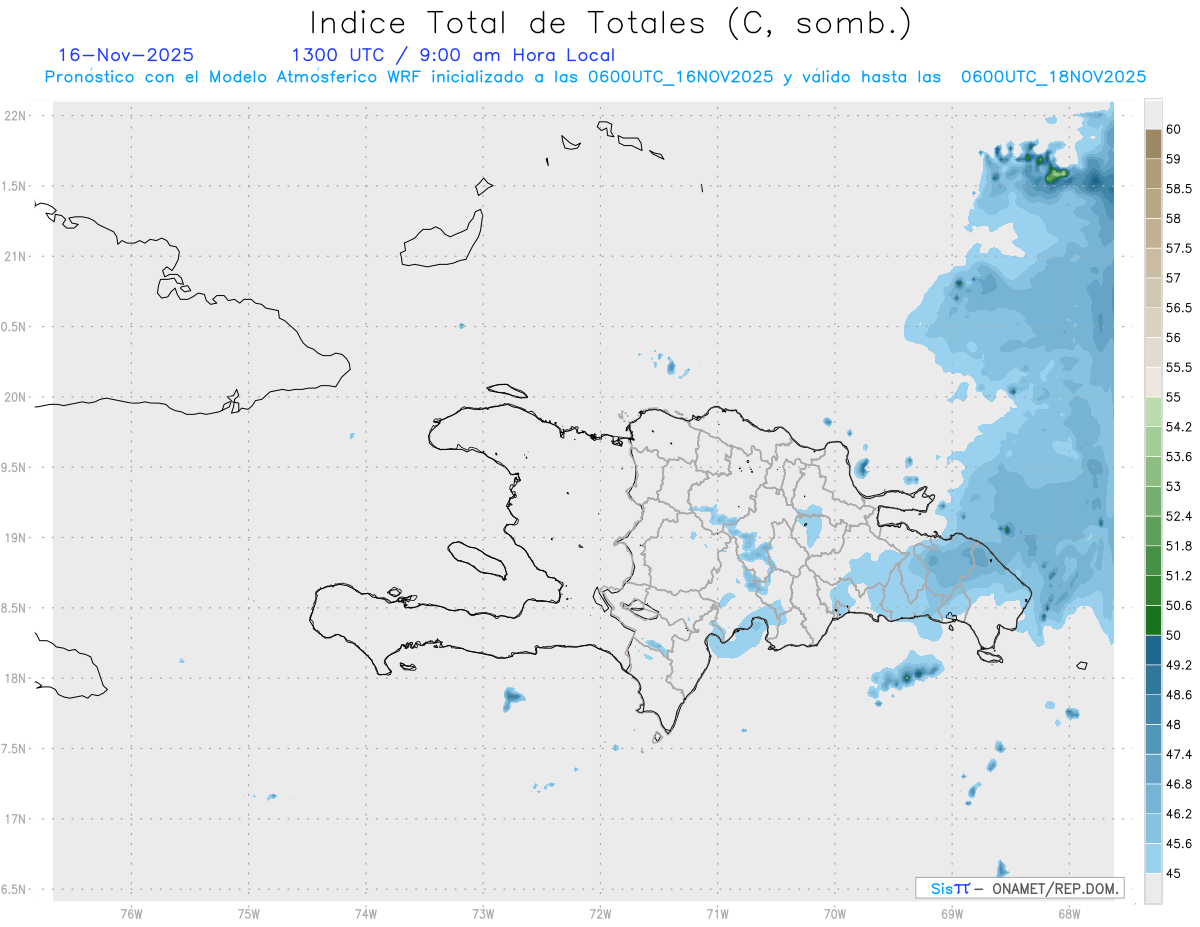Select the date label '16-Nov-2025'
Viewport: 1200px width, 927px height.
pyautogui.click(x=126, y=55)
